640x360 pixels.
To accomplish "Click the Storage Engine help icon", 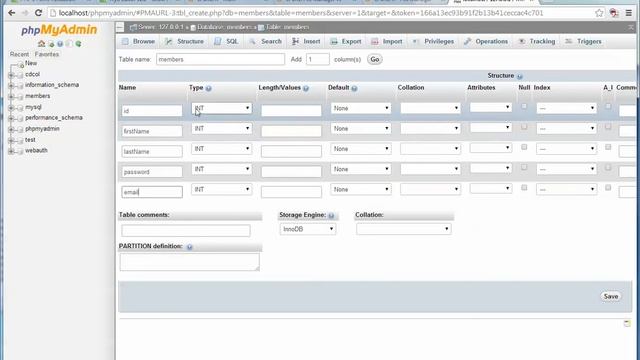I will tap(331, 216).
